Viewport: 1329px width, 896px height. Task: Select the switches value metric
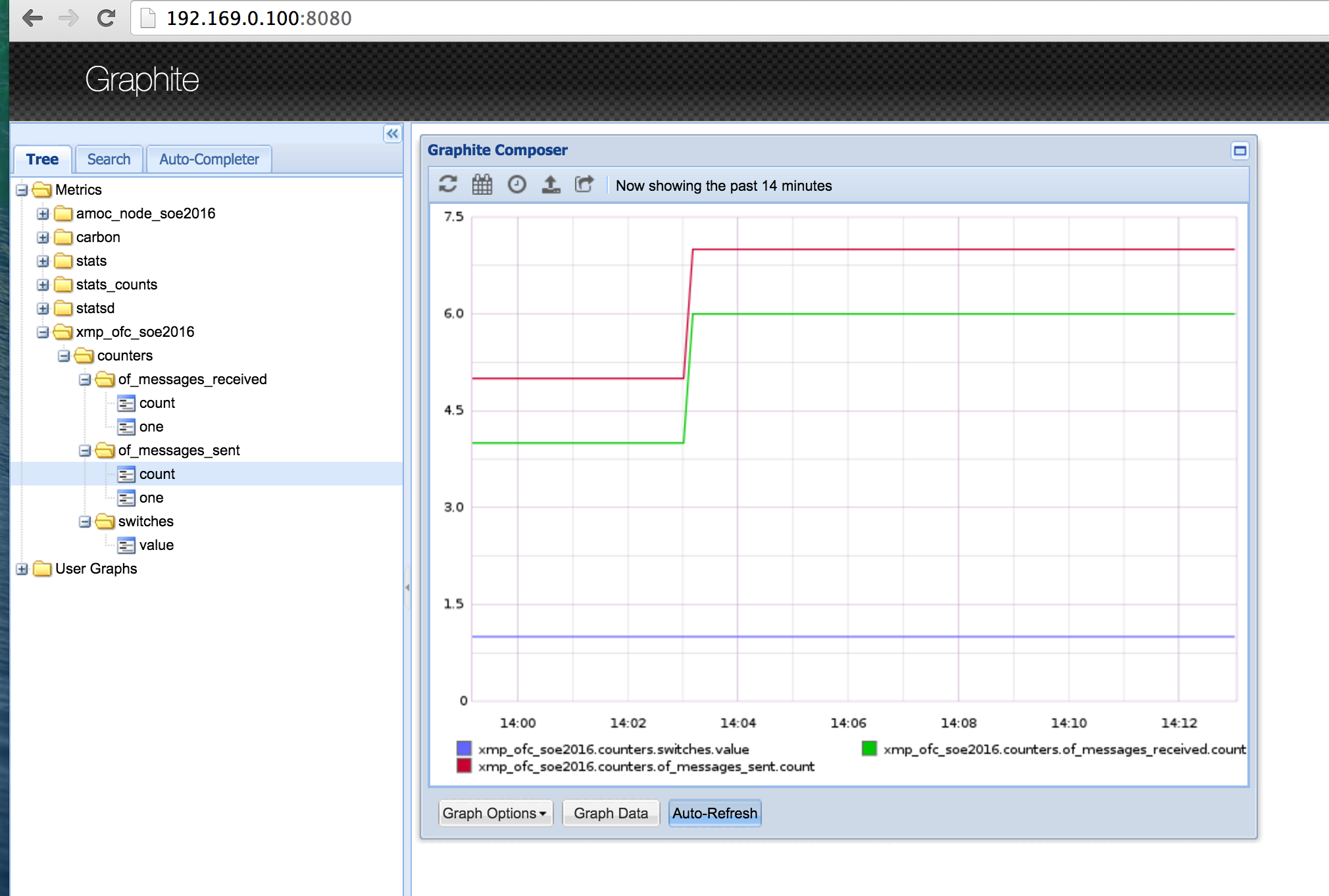coord(156,545)
